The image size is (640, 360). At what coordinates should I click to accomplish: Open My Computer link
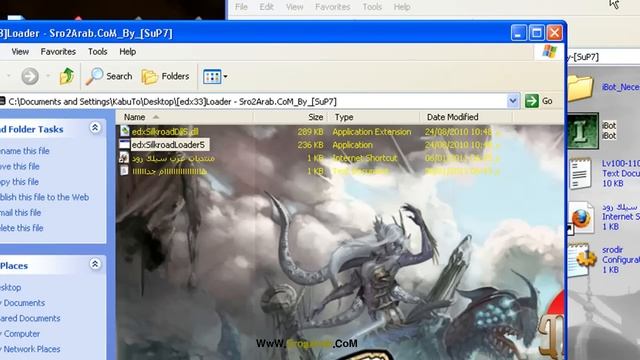click(20, 334)
